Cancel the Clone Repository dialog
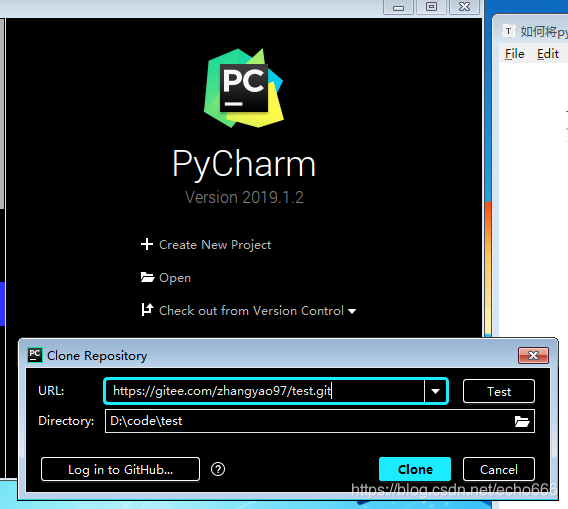 coord(499,470)
